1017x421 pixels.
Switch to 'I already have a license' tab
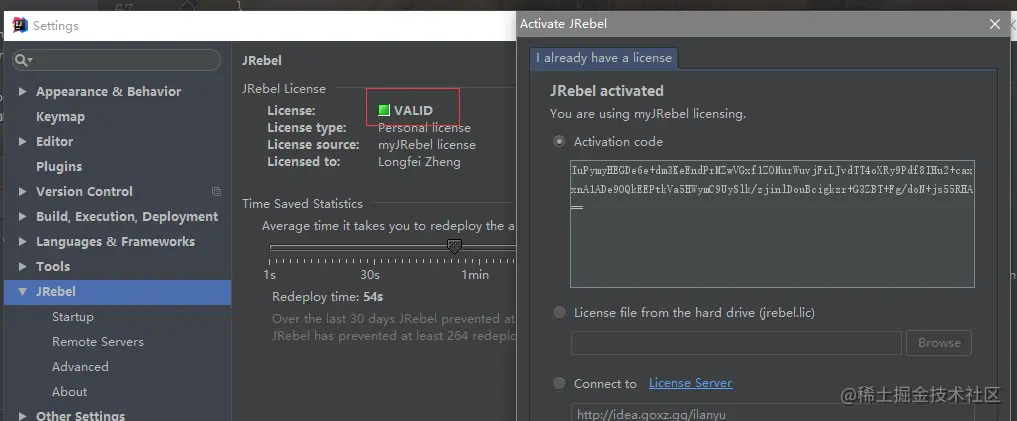[604, 58]
